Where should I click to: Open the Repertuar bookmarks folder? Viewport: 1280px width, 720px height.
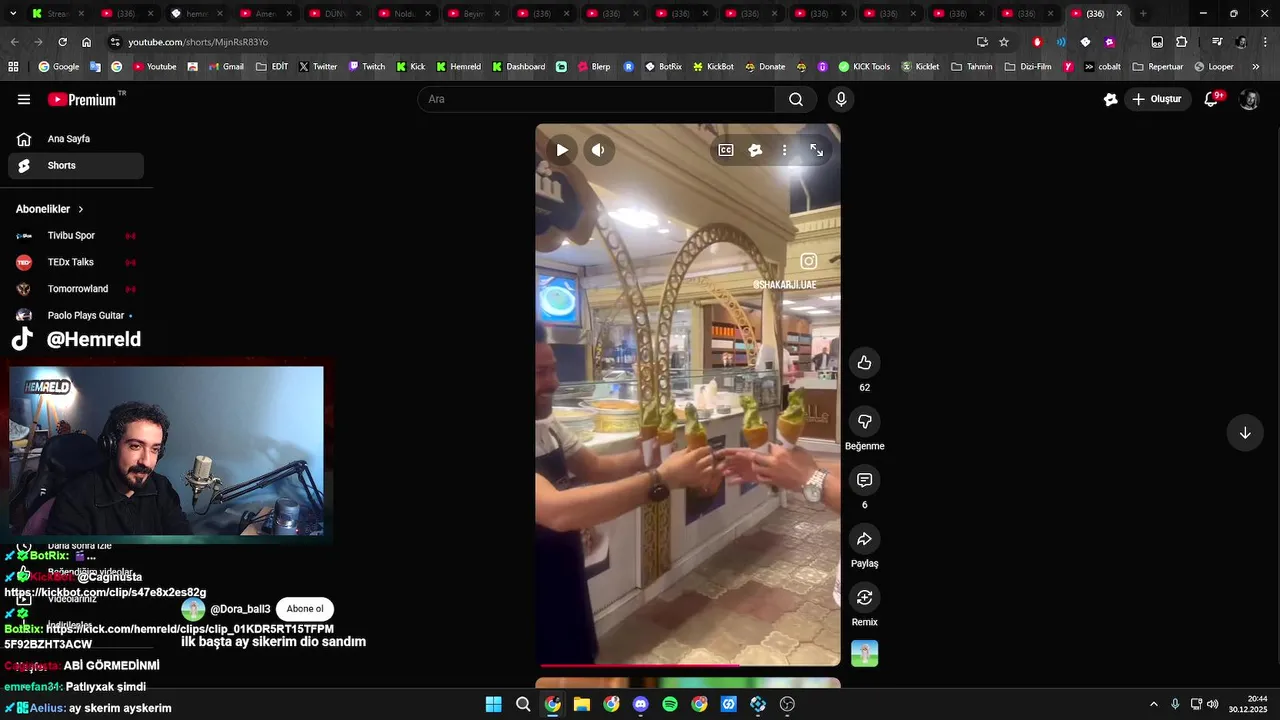[1158, 67]
